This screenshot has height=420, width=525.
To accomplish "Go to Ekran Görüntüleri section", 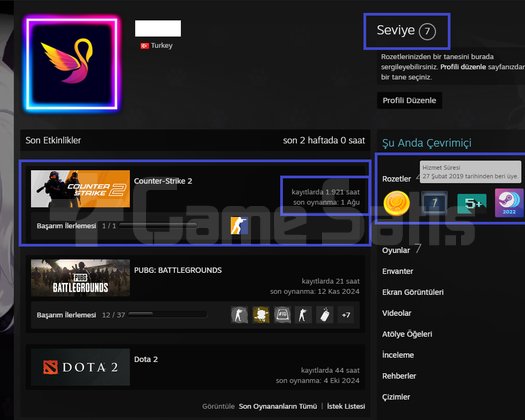I will pyautogui.click(x=413, y=292).
